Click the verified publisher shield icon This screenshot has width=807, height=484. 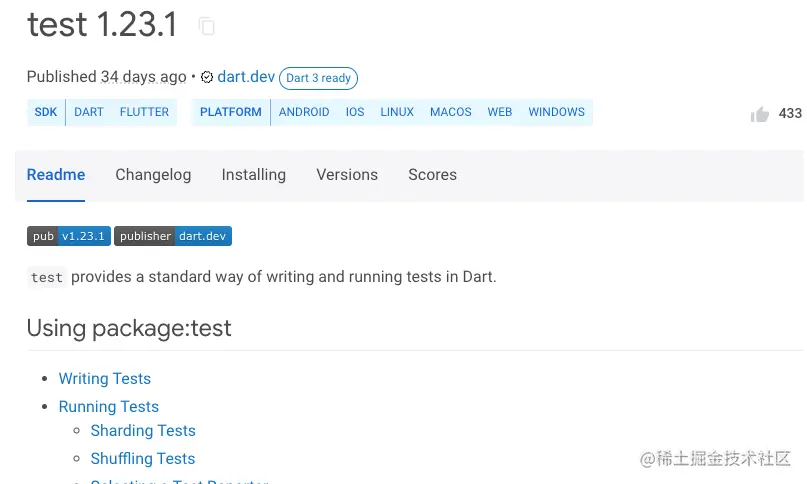coord(207,77)
